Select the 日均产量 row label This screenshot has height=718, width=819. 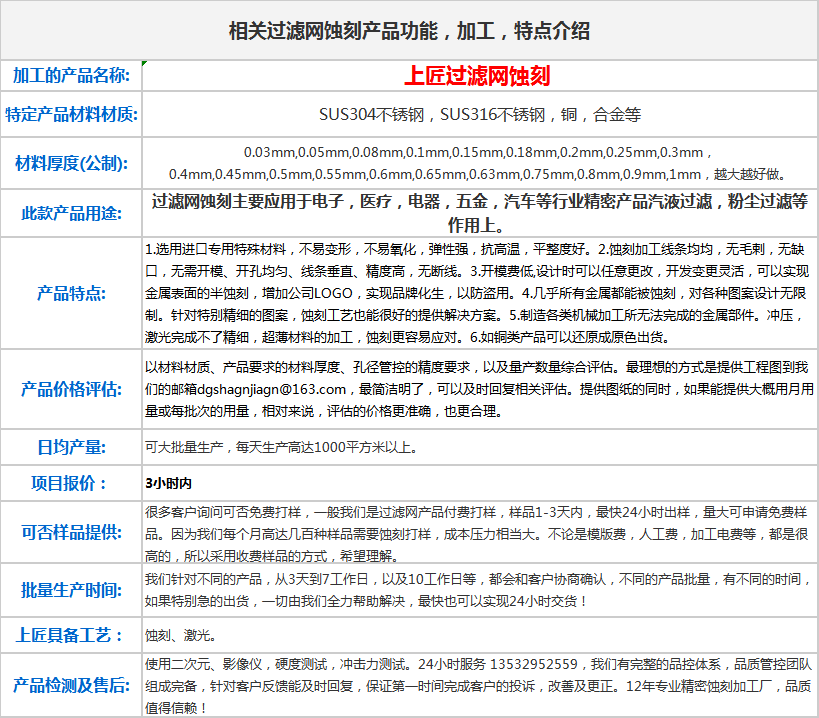(x=71, y=447)
